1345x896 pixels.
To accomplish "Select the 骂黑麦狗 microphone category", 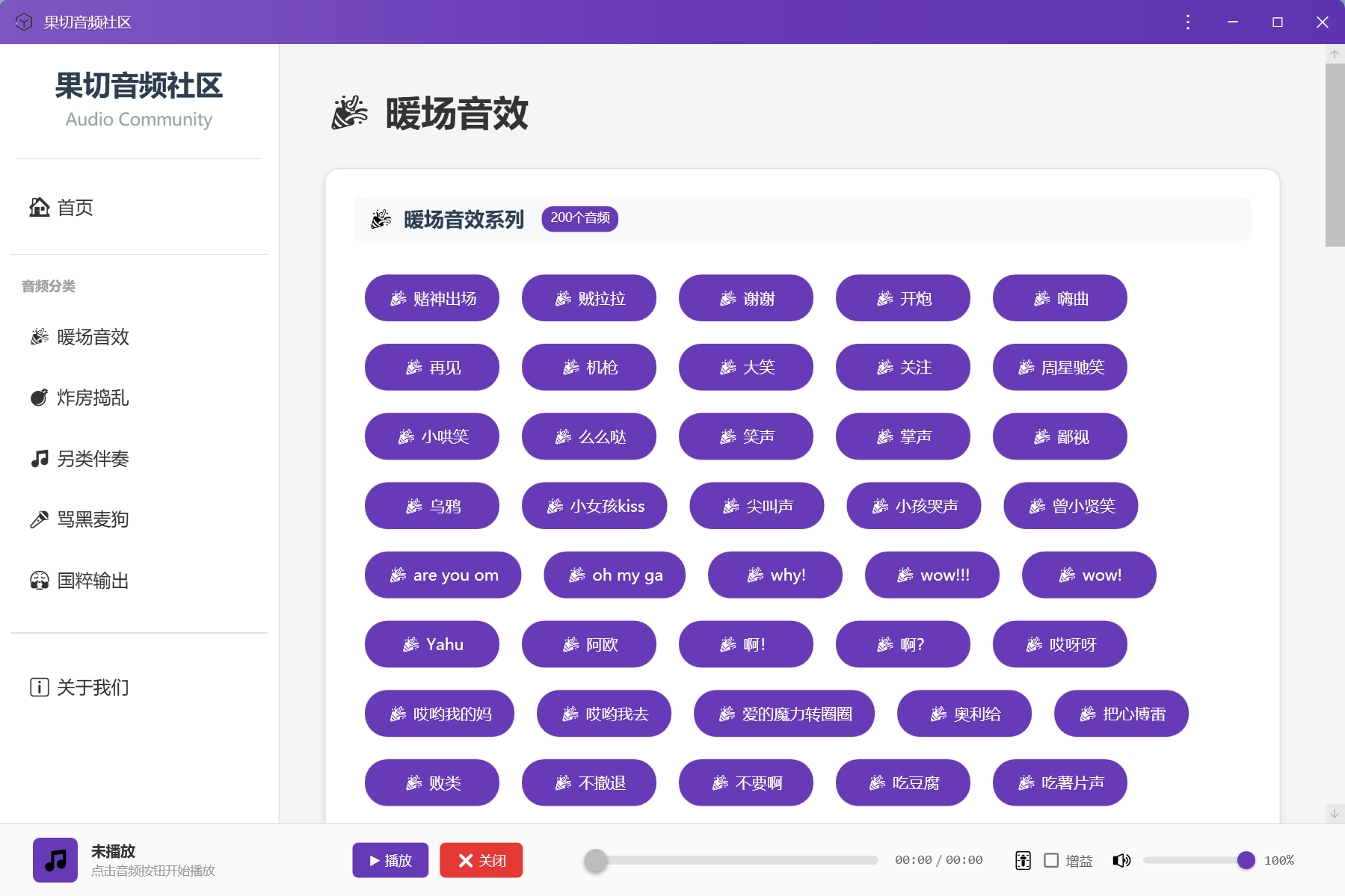I will (x=39, y=519).
